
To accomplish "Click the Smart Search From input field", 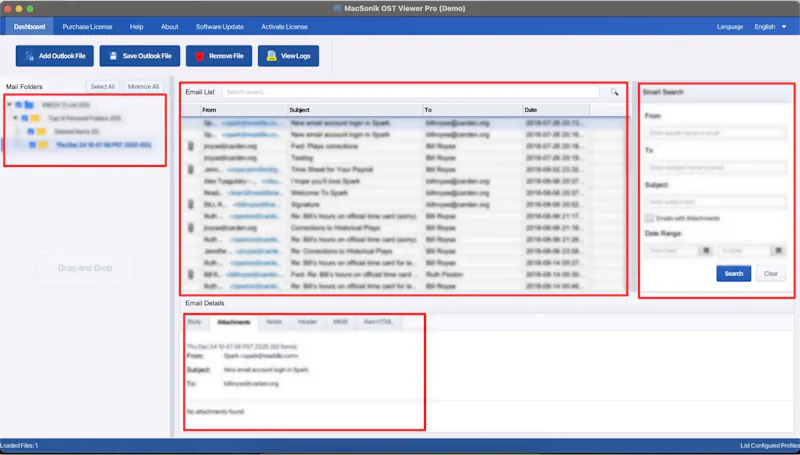I will (715, 133).
